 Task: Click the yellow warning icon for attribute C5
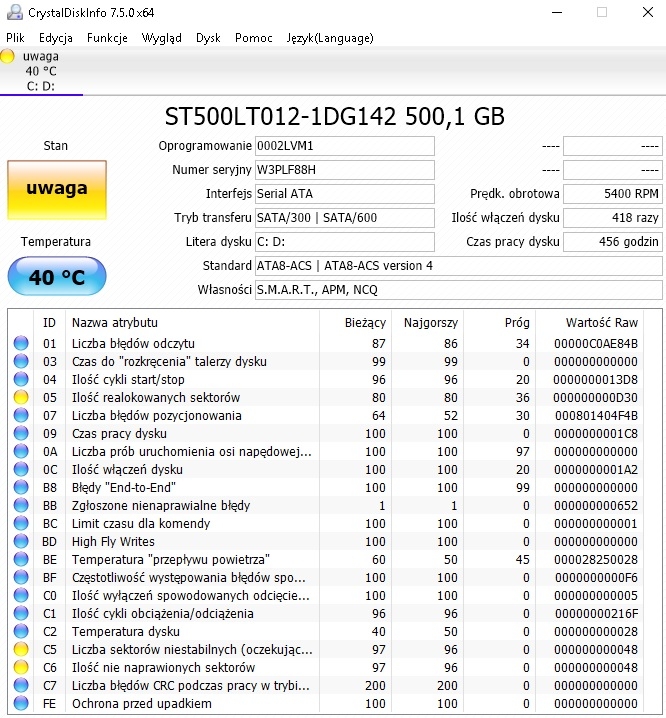tap(21, 649)
